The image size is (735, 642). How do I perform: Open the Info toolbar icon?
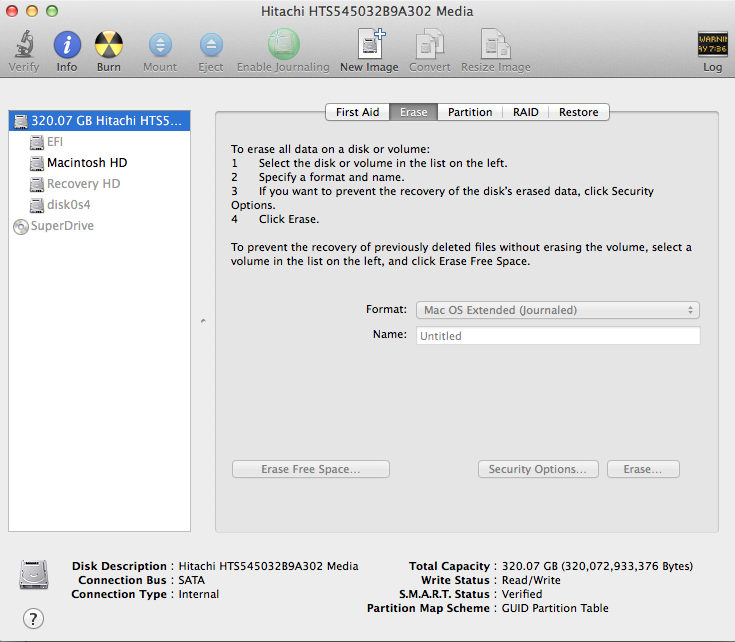(x=67, y=45)
